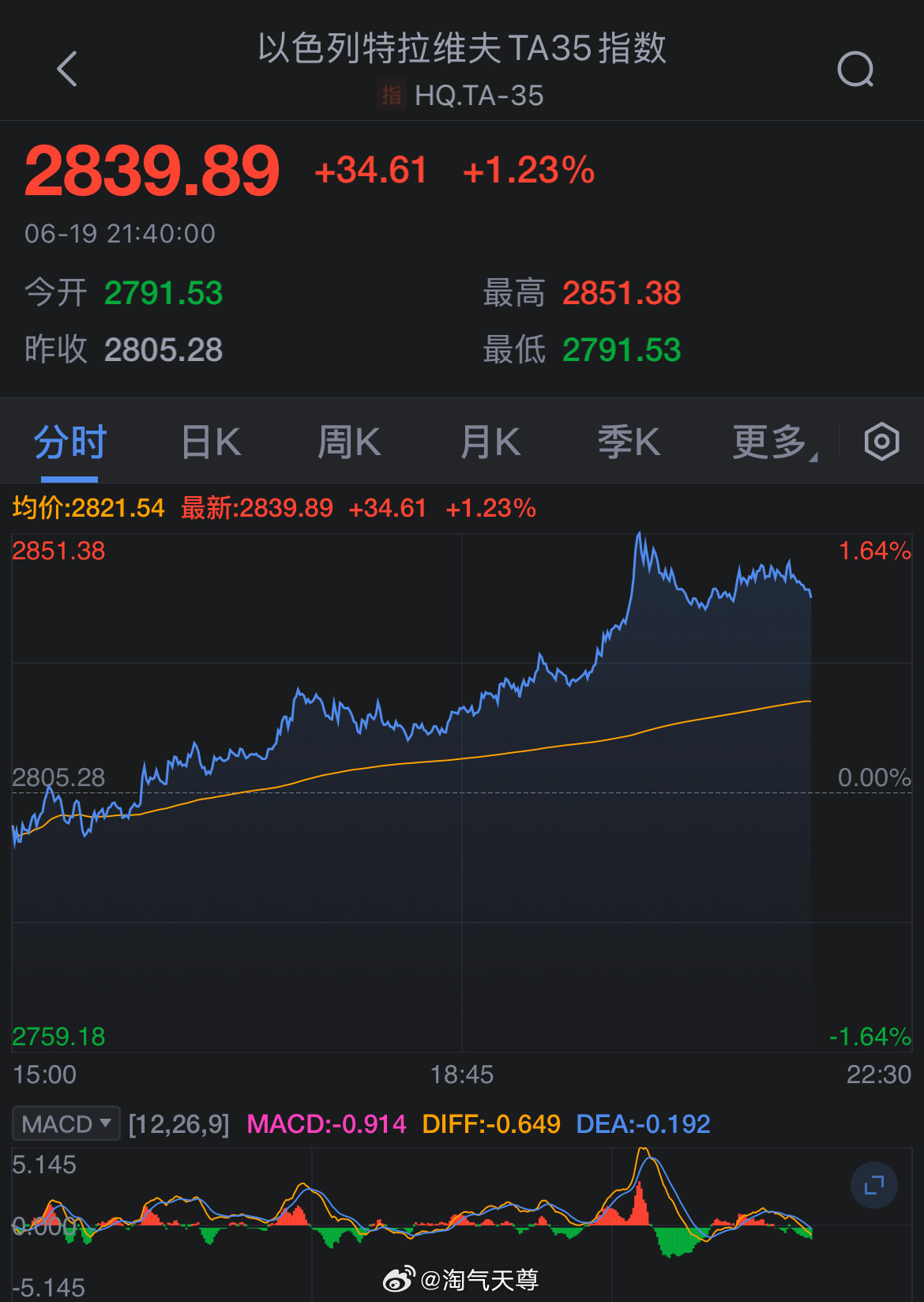This screenshot has width=924, height=1302.
Task: Tap the +1.23% percent change header
Action: click(x=528, y=171)
